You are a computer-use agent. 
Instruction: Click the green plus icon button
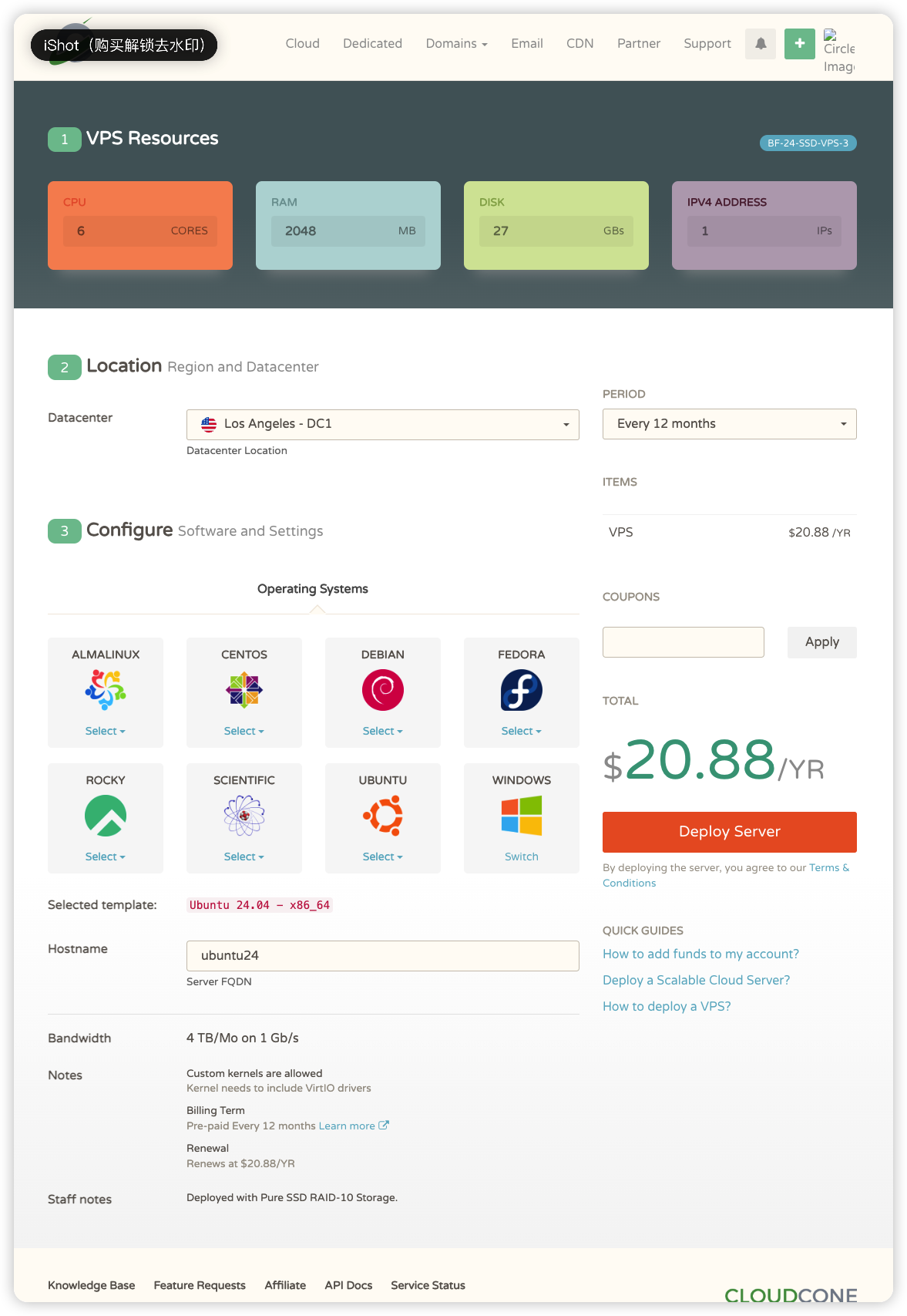799,44
